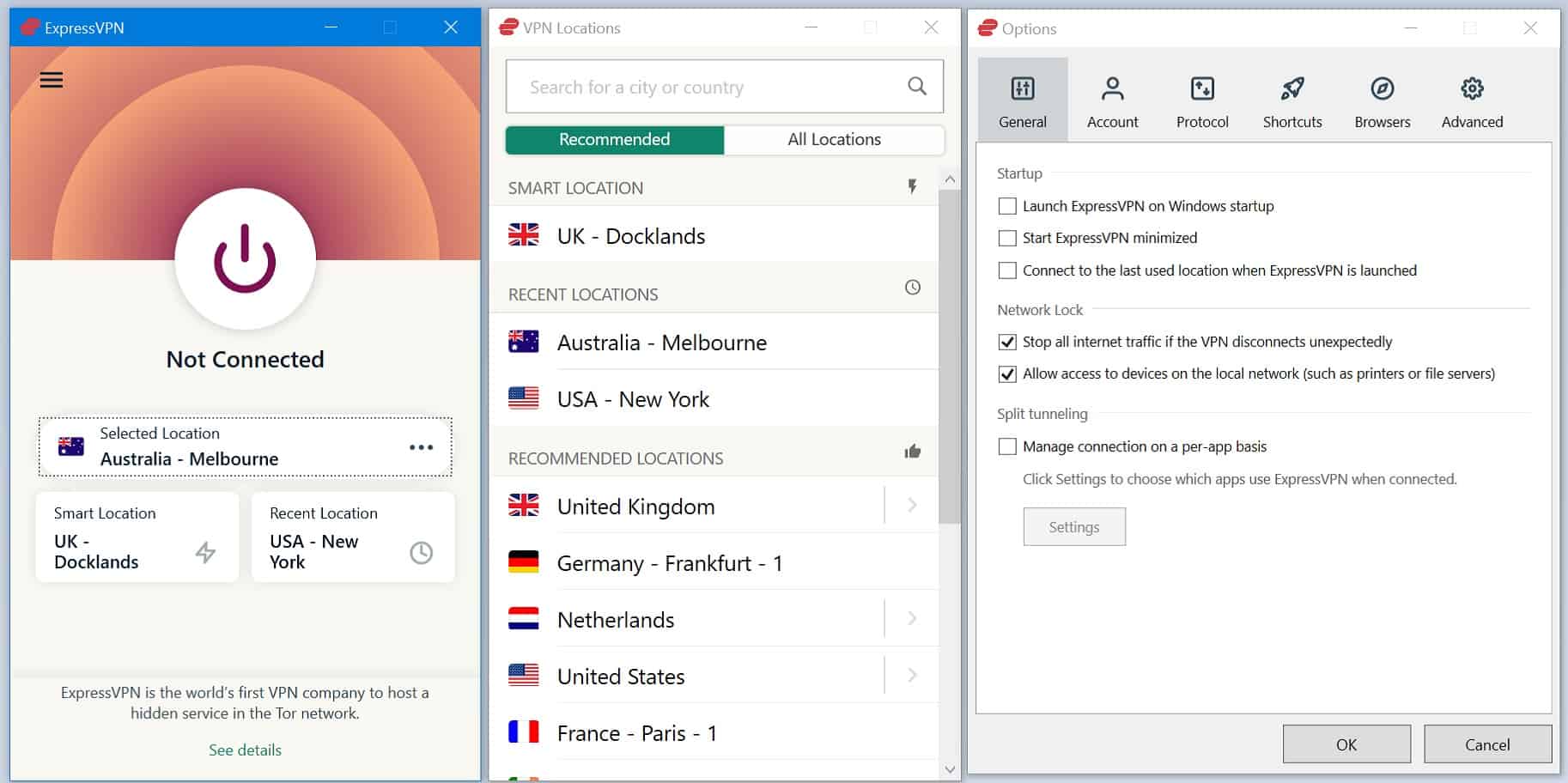Open the Protocol options tab
1568x783 pixels.
[1202, 100]
